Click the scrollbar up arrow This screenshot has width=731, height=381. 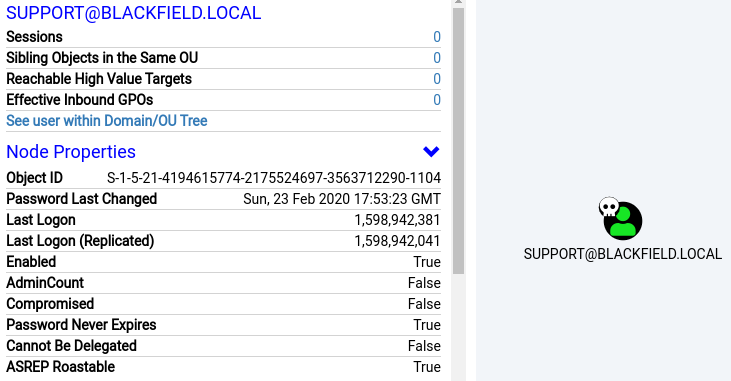pyautogui.click(x=458, y=2)
